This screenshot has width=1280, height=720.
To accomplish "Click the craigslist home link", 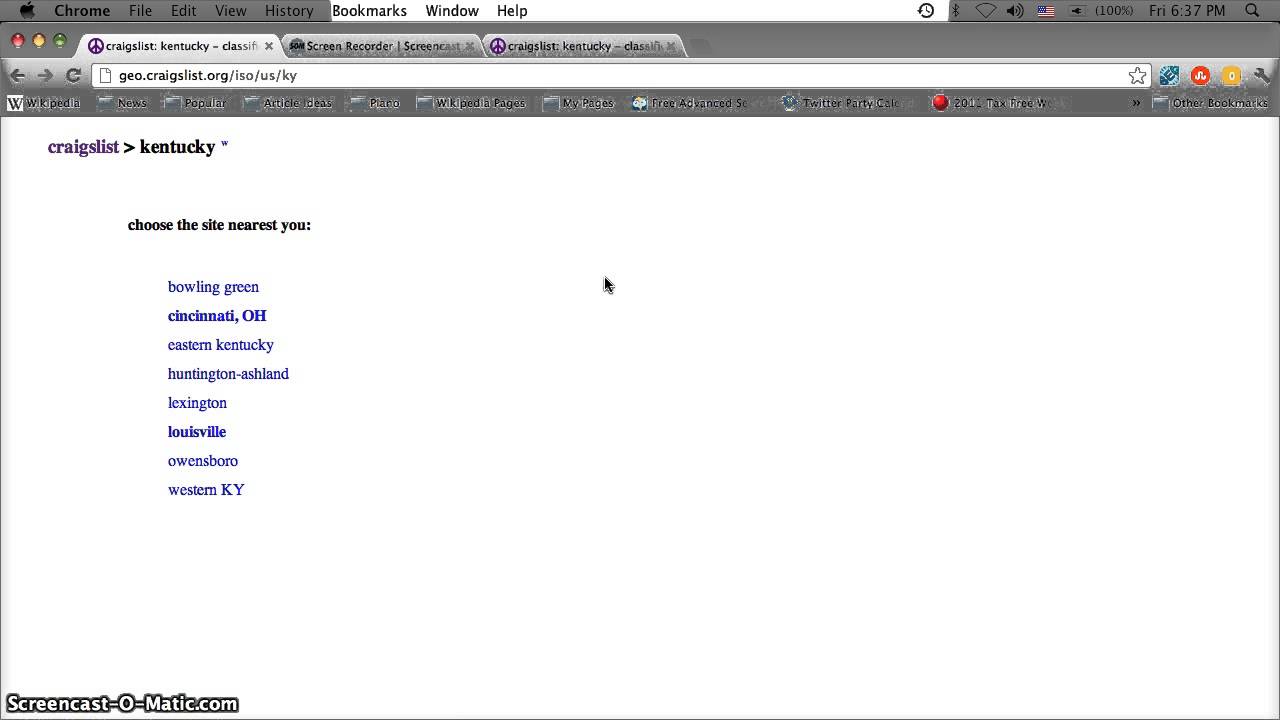I will tap(83, 147).
